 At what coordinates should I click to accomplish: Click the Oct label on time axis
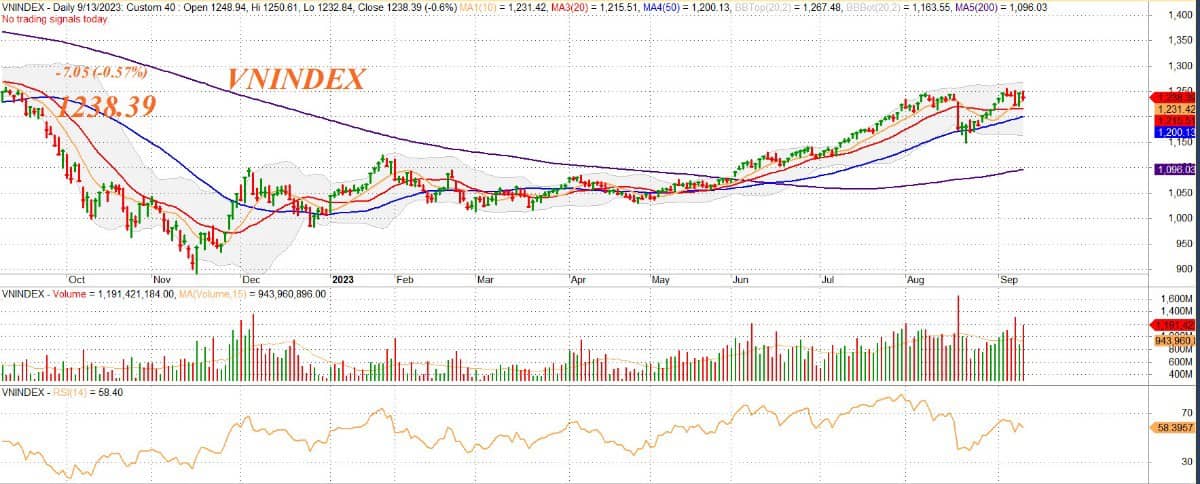(x=77, y=281)
